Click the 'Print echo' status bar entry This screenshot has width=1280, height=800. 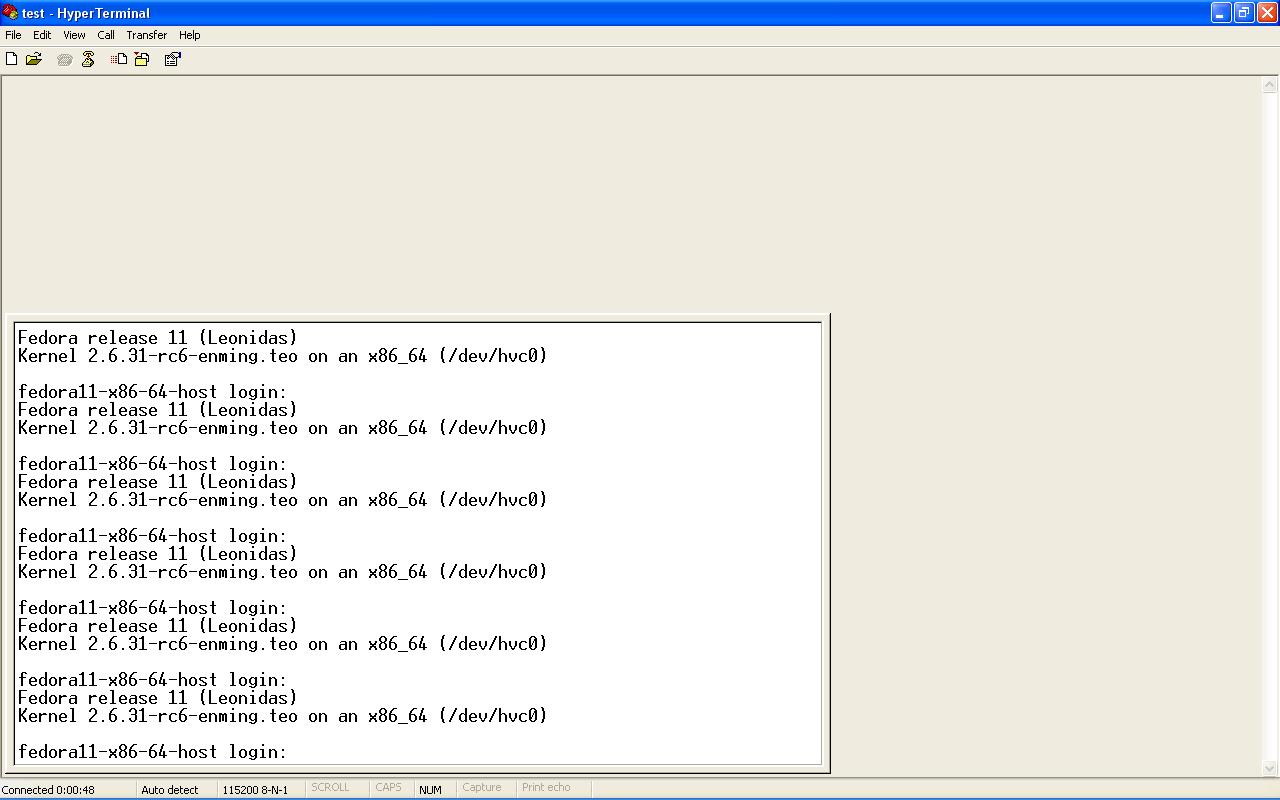coord(546,788)
